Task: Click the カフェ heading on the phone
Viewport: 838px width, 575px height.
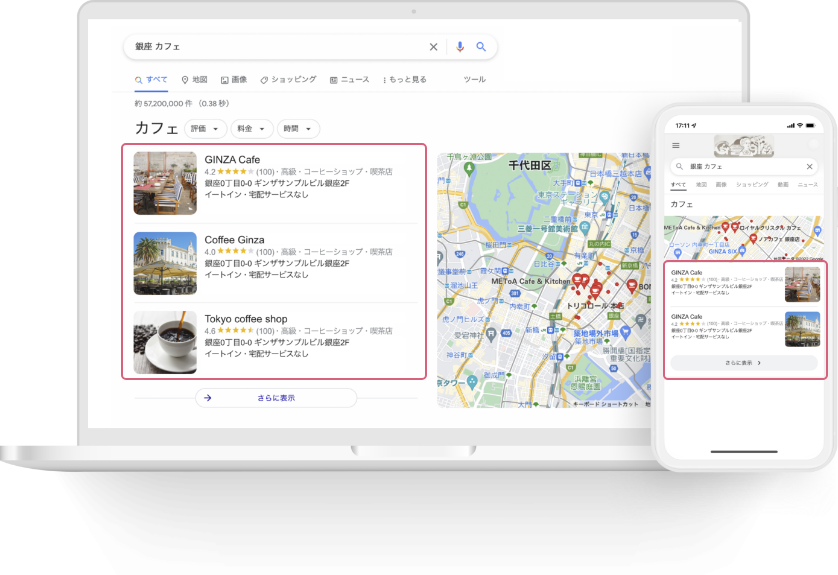Action: (x=681, y=204)
